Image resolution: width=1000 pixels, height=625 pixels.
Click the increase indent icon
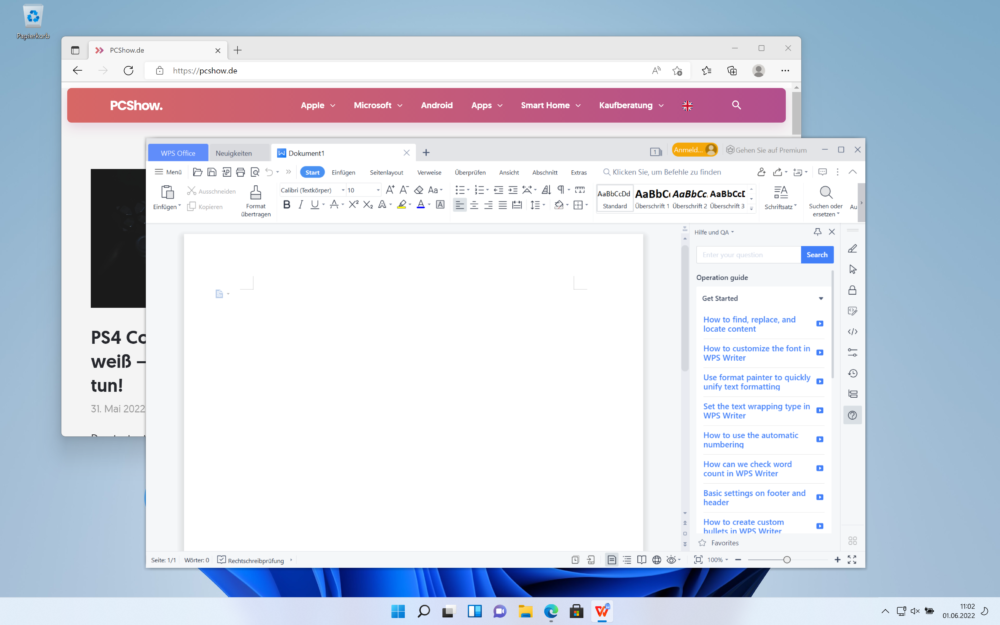coord(513,190)
